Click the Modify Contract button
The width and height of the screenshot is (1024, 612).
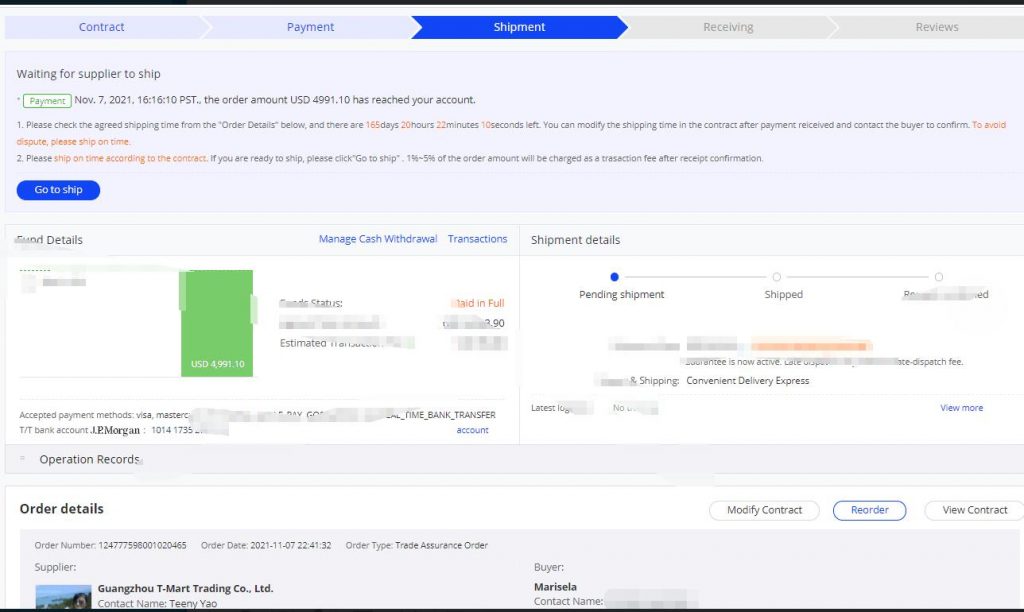[x=764, y=510]
